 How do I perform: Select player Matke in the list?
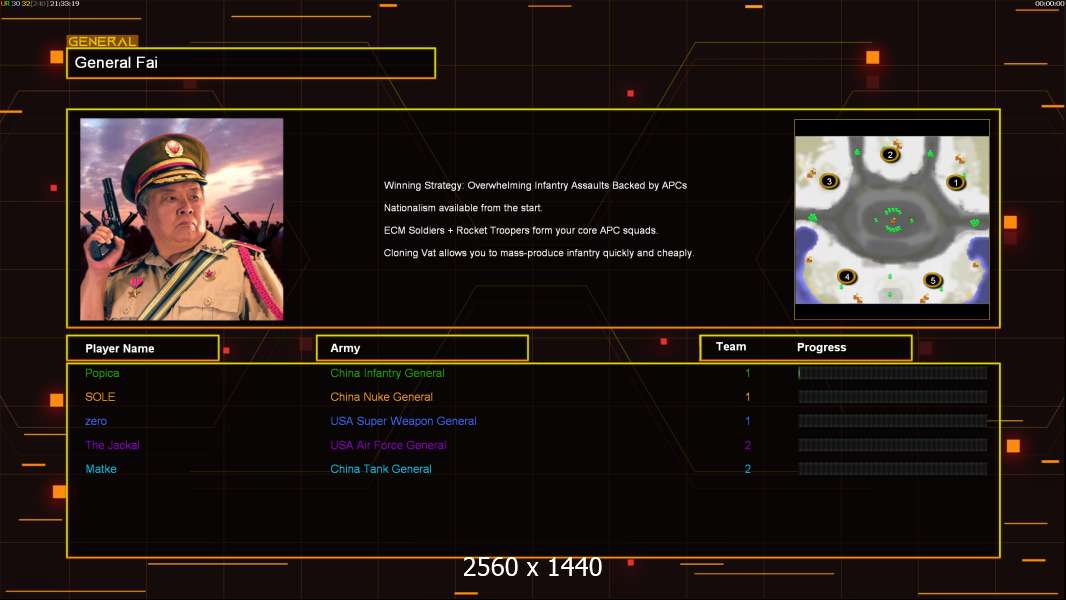101,469
